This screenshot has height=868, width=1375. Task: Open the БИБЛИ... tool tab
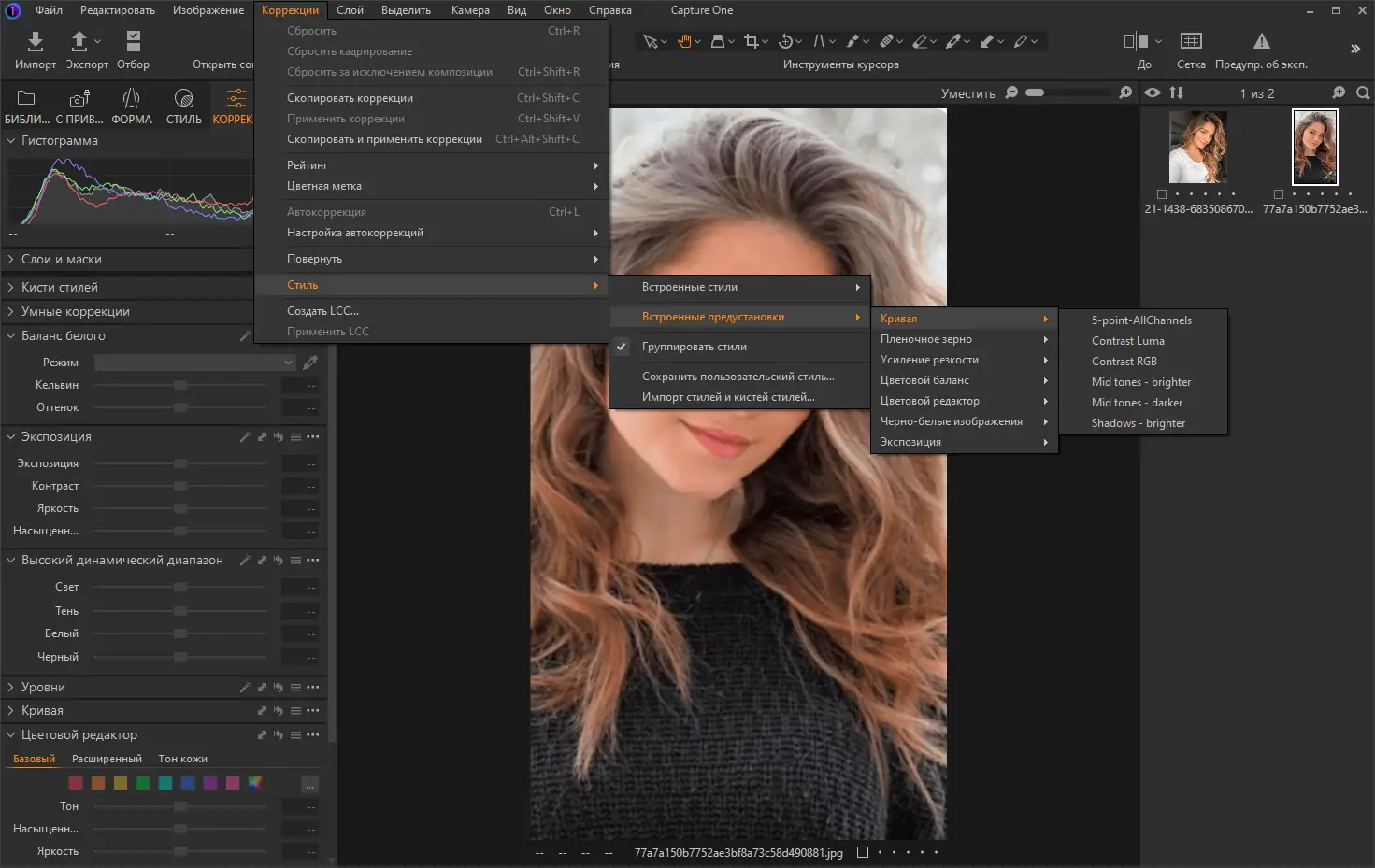[x=25, y=103]
